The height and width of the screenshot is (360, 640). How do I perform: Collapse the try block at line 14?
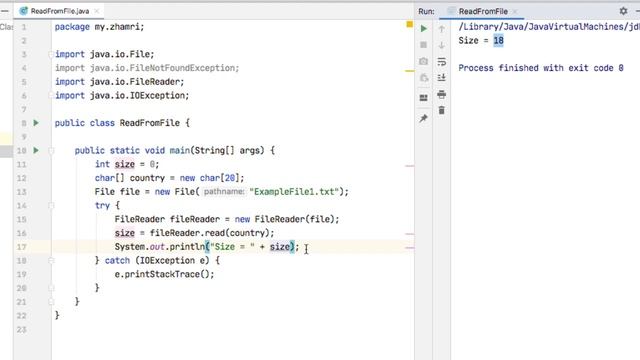click(51, 206)
